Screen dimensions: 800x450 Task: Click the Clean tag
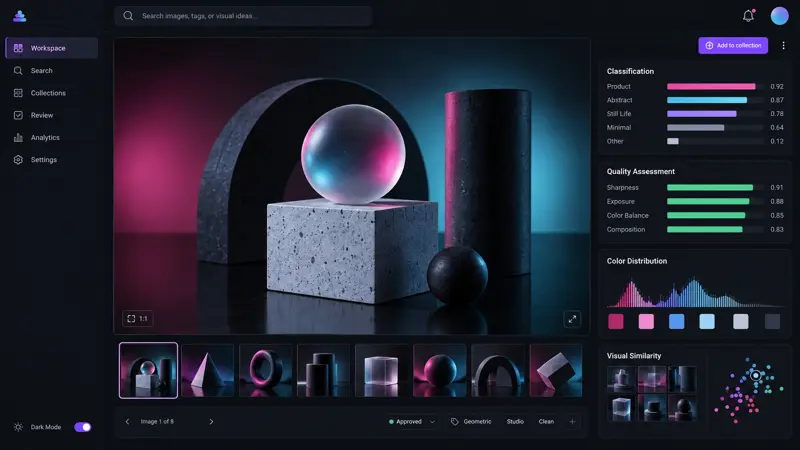coord(546,421)
